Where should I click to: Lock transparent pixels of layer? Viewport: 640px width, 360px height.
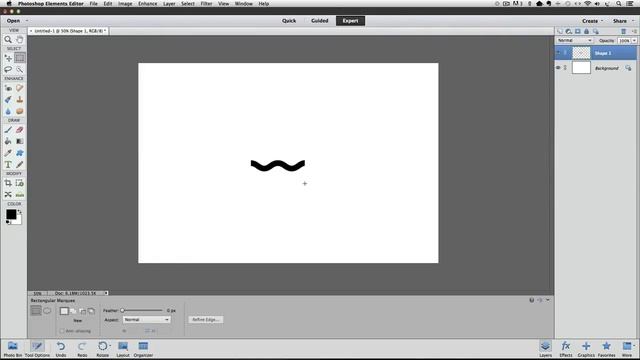coord(596,31)
